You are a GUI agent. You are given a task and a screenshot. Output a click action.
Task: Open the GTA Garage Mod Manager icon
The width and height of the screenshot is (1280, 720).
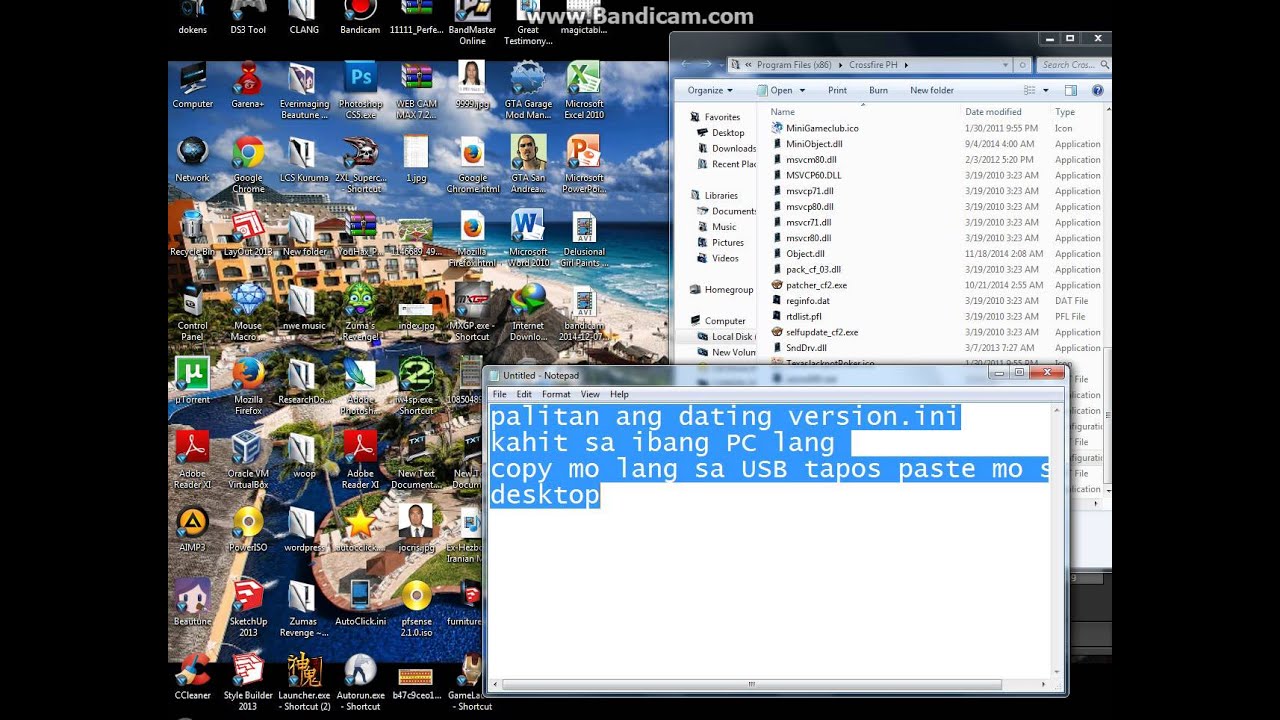coord(528,90)
